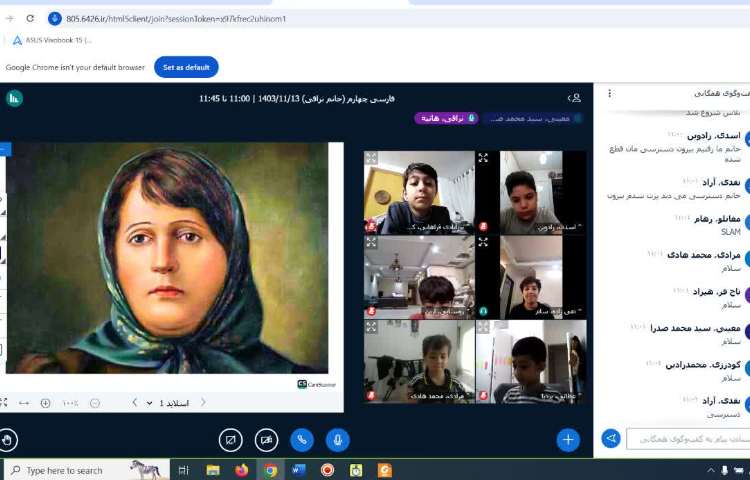The height and width of the screenshot is (480, 750).
Task: Click Set as default button
Action: (186, 67)
